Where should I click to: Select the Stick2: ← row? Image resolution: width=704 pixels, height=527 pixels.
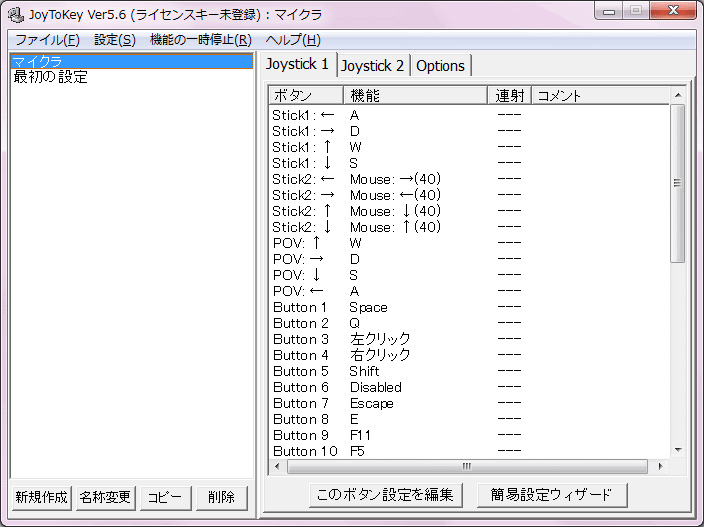[x=469, y=179]
